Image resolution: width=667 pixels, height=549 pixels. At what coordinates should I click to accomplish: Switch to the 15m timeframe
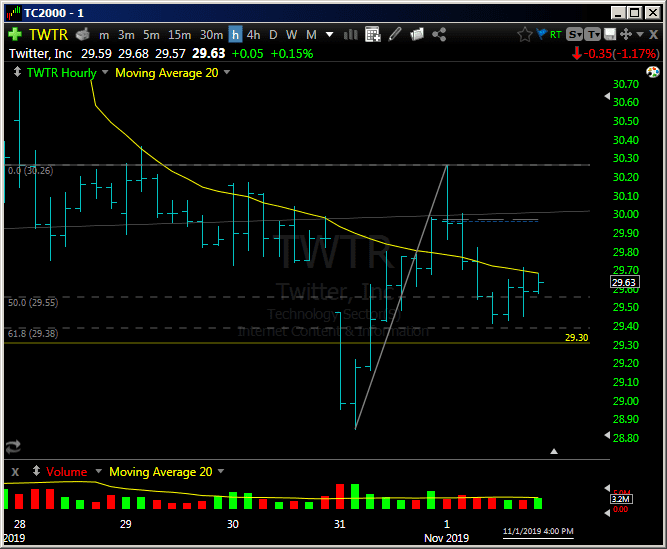[x=179, y=35]
